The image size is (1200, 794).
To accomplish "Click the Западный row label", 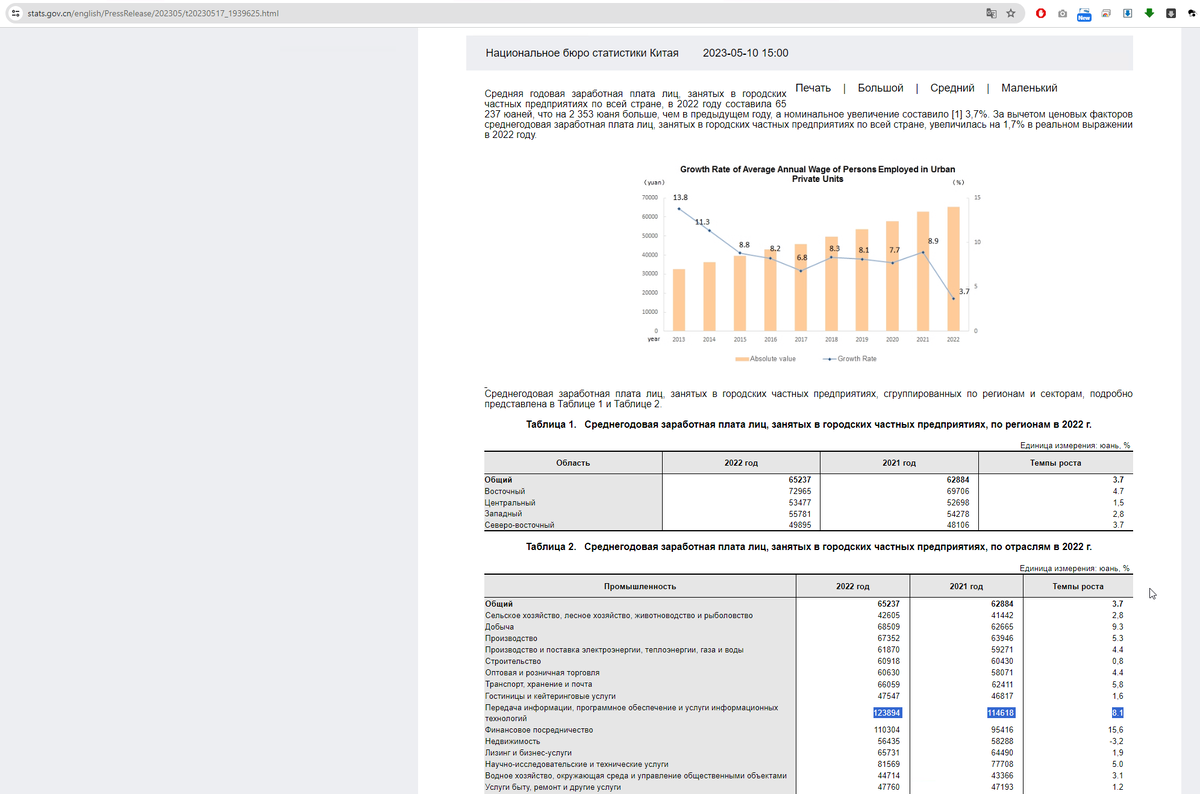I will click(x=504, y=514).
